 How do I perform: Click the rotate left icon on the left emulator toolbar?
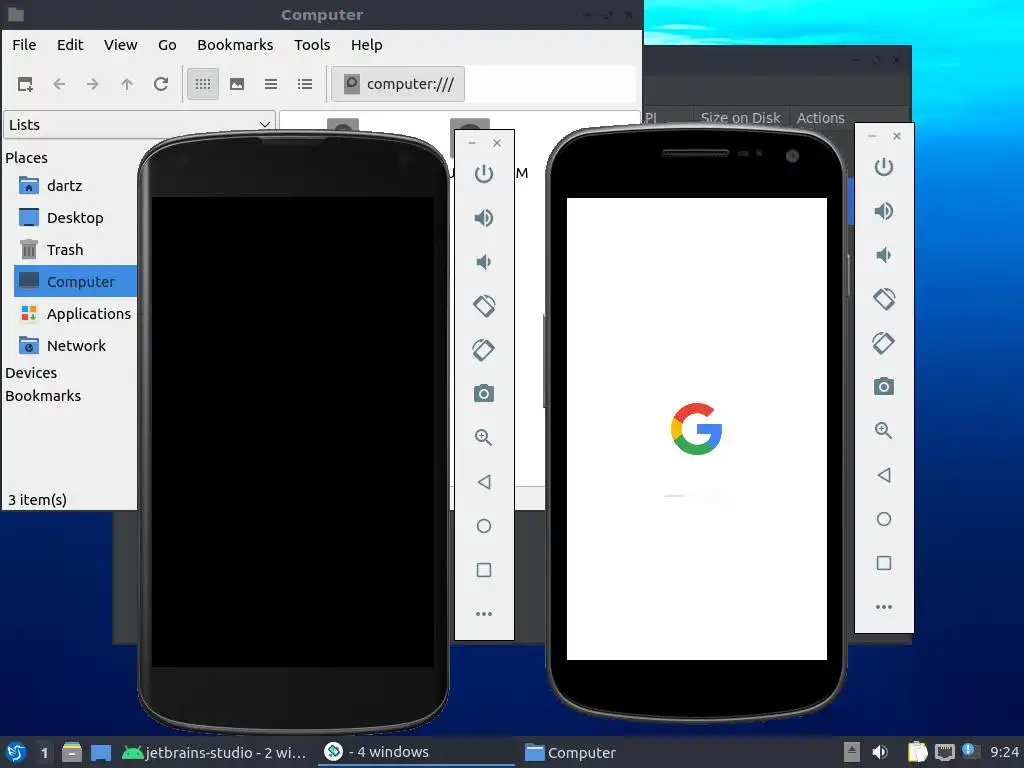tap(484, 306)
